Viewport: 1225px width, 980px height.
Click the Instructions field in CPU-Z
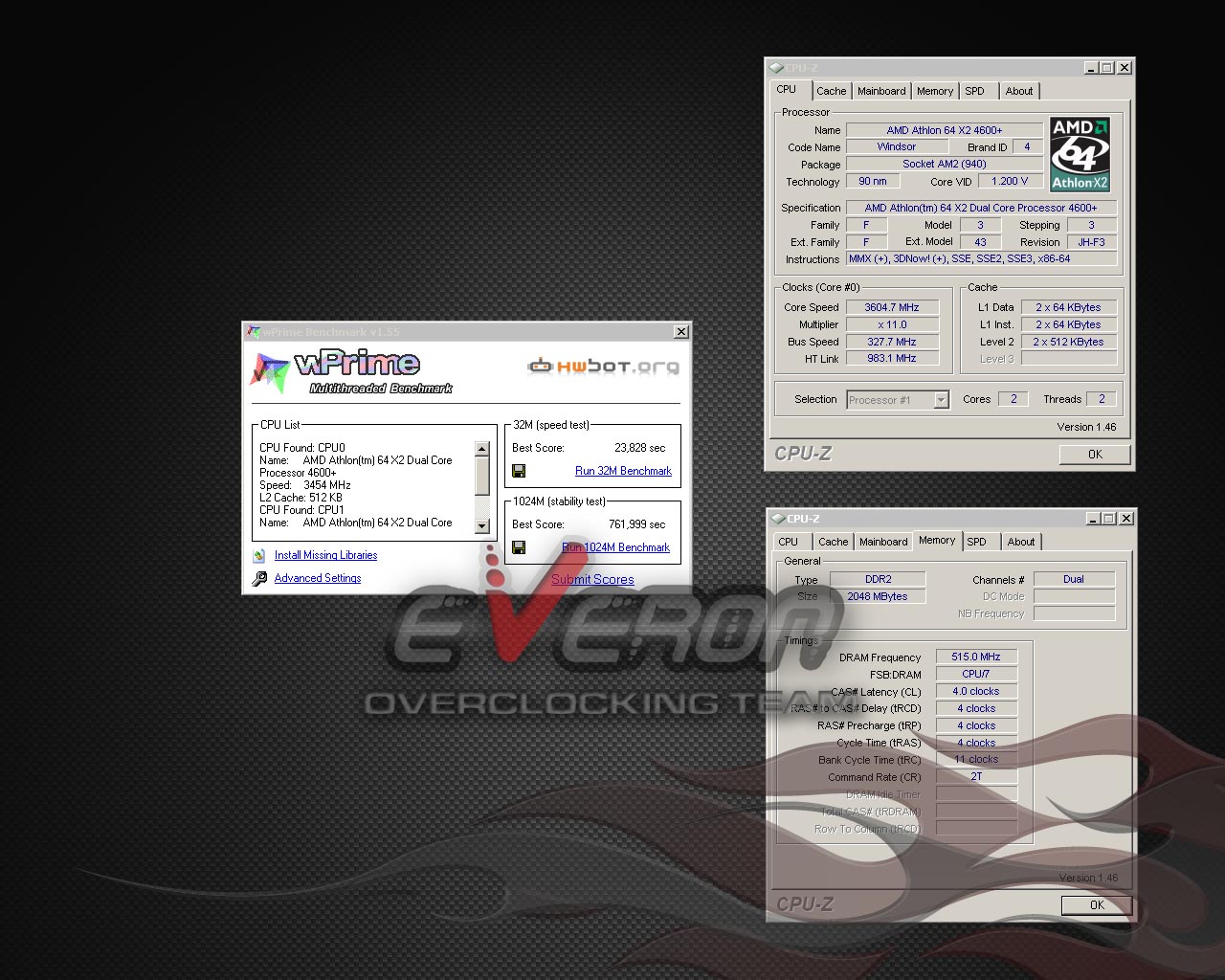pos(981,258)
